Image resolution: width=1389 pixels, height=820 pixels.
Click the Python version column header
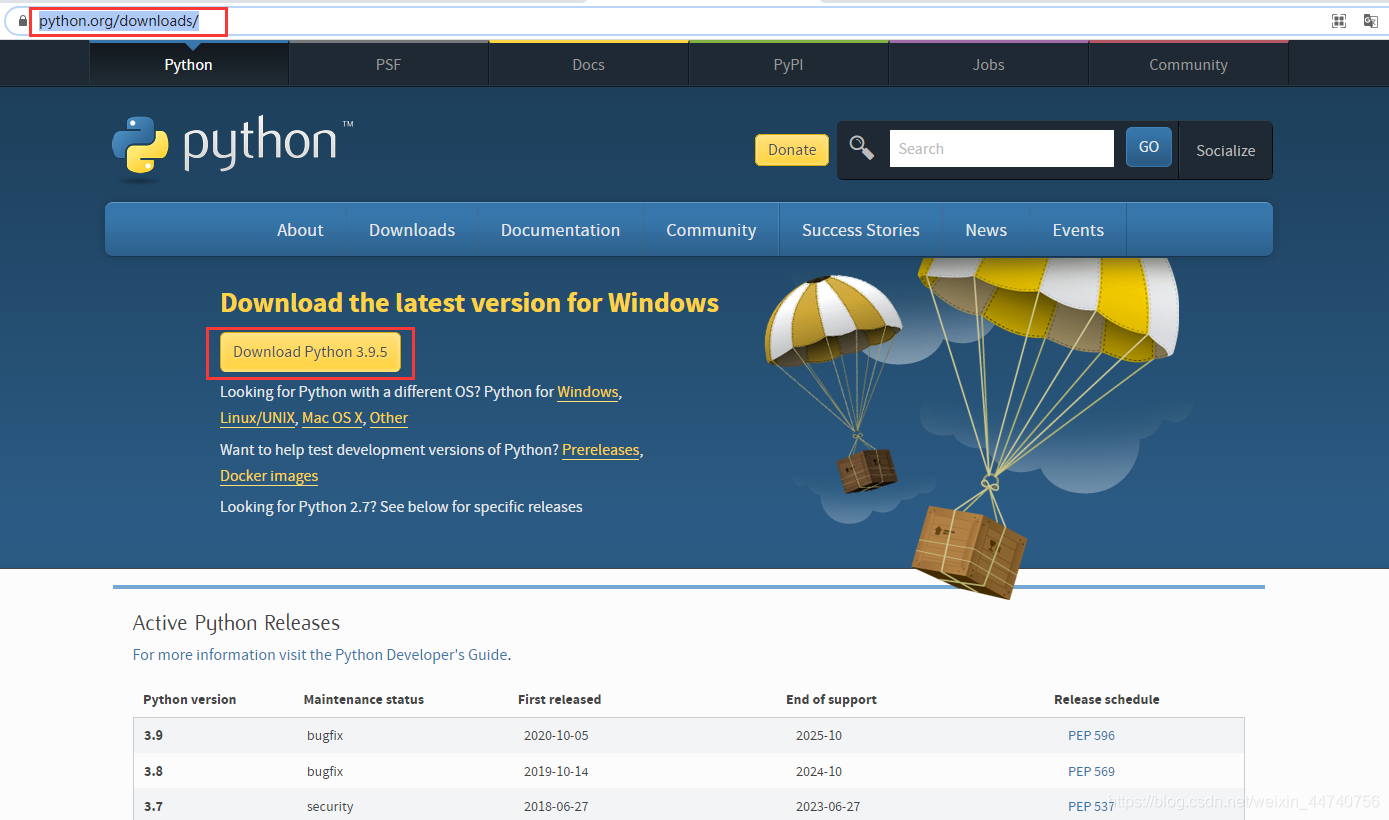click(x=190, y=699)
